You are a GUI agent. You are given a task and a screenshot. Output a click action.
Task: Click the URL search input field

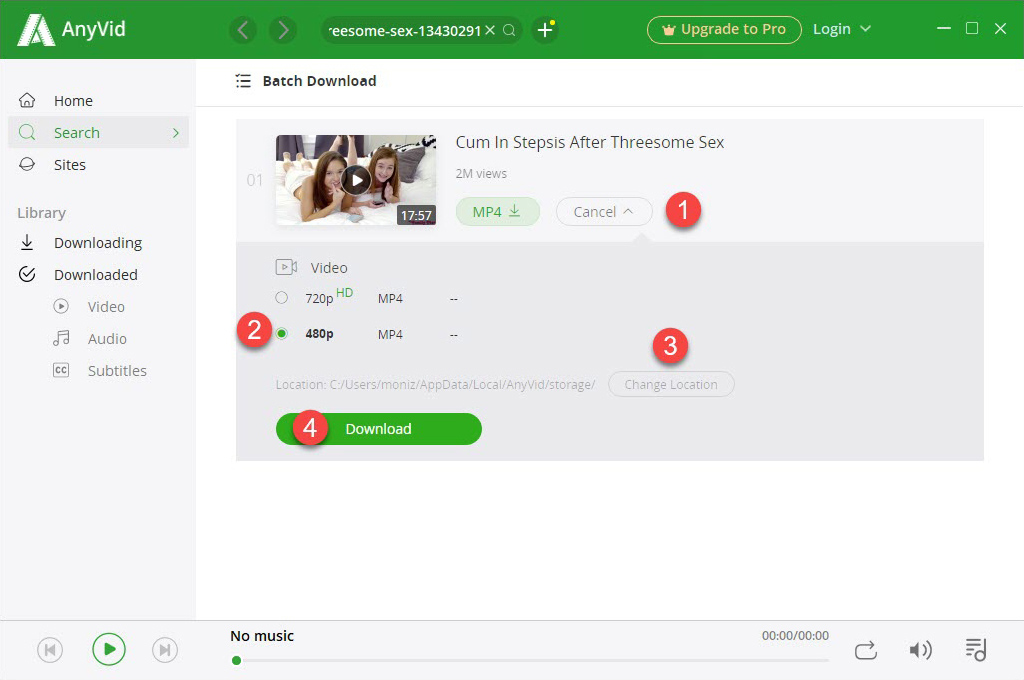click(x=404, y=30)
